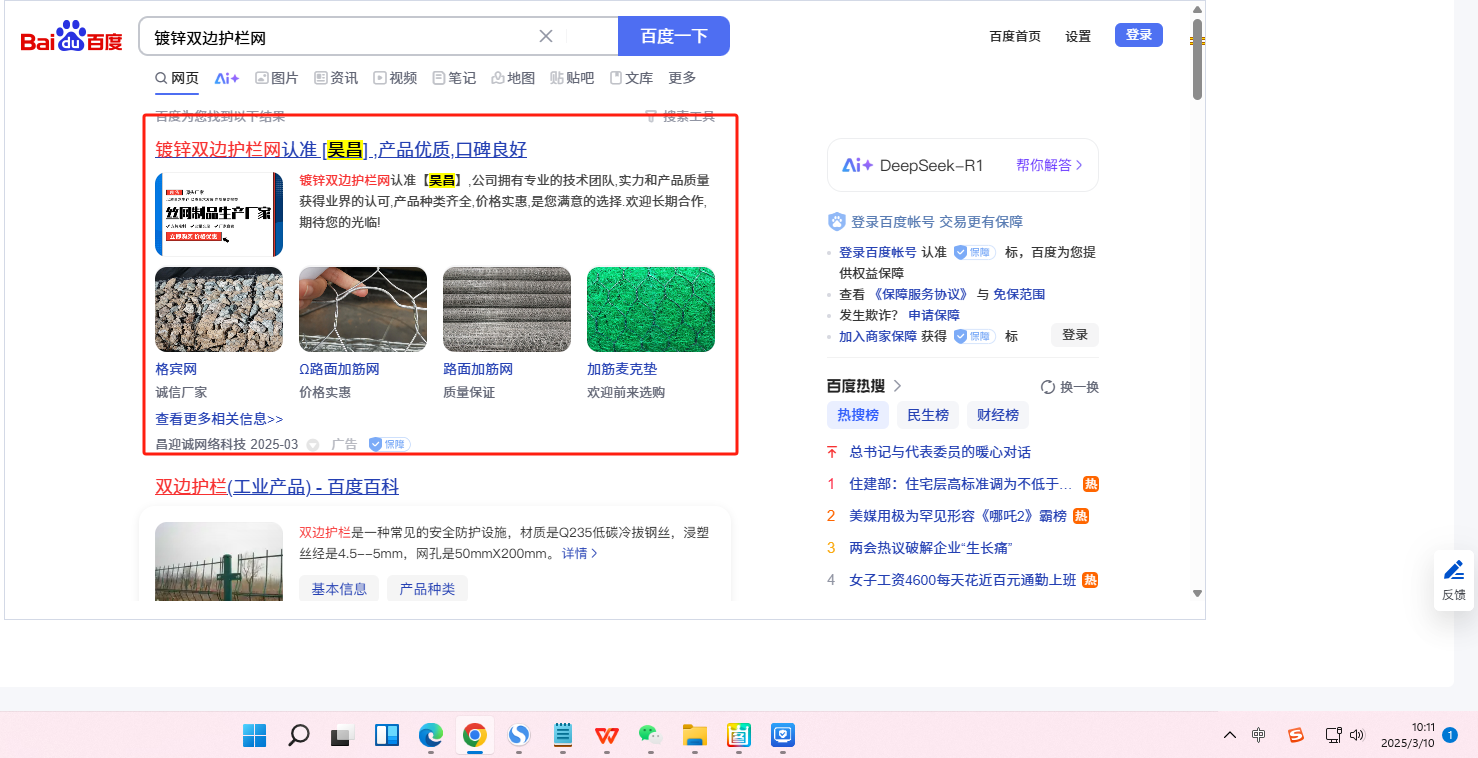The width and height of the screenshot is (1478, 758).
Task: Open the AI+ search tab
Action: pos(227,78)
